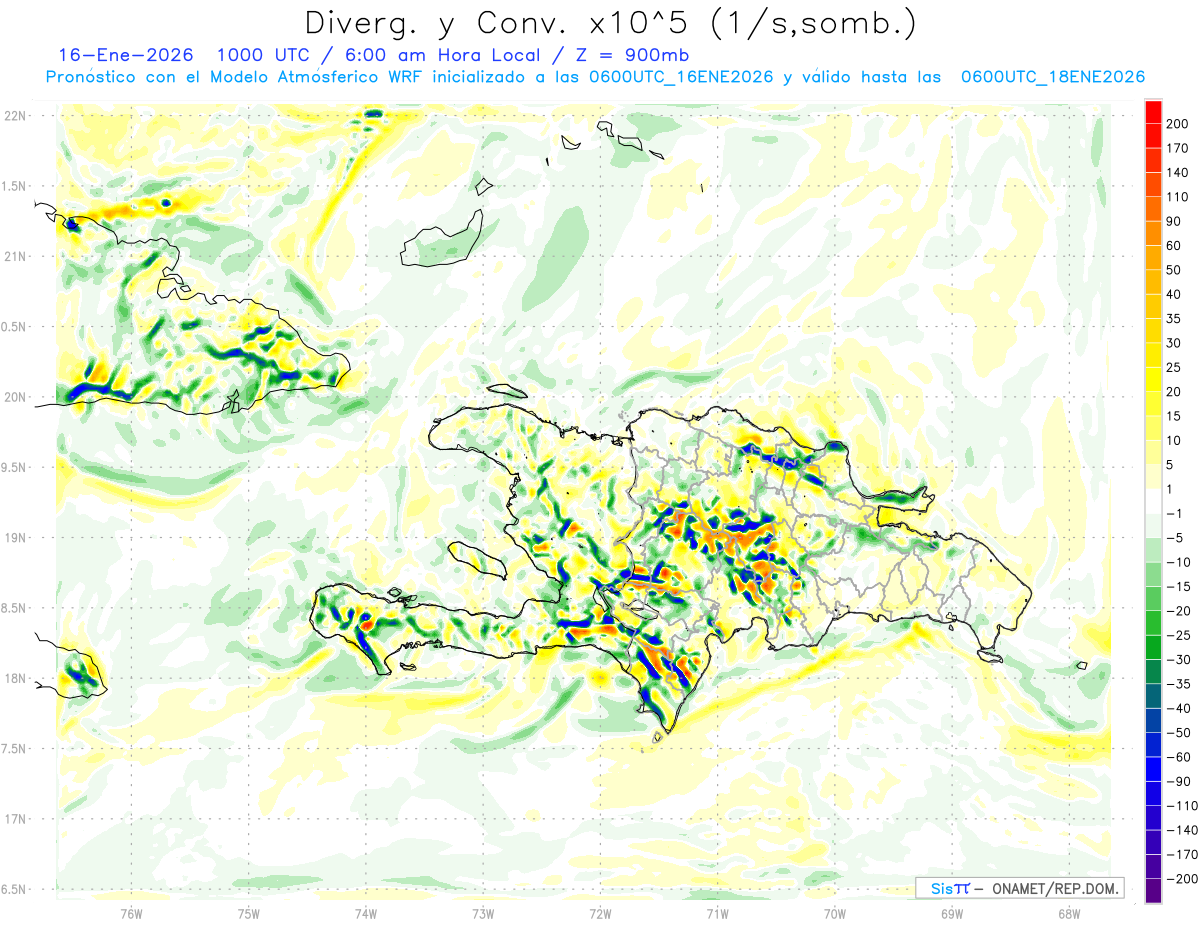Click the "21N" latitude label
Image resolution: width=1200 pixels, height=927 pixels.
pyautogui.click(x=17, y=257)
